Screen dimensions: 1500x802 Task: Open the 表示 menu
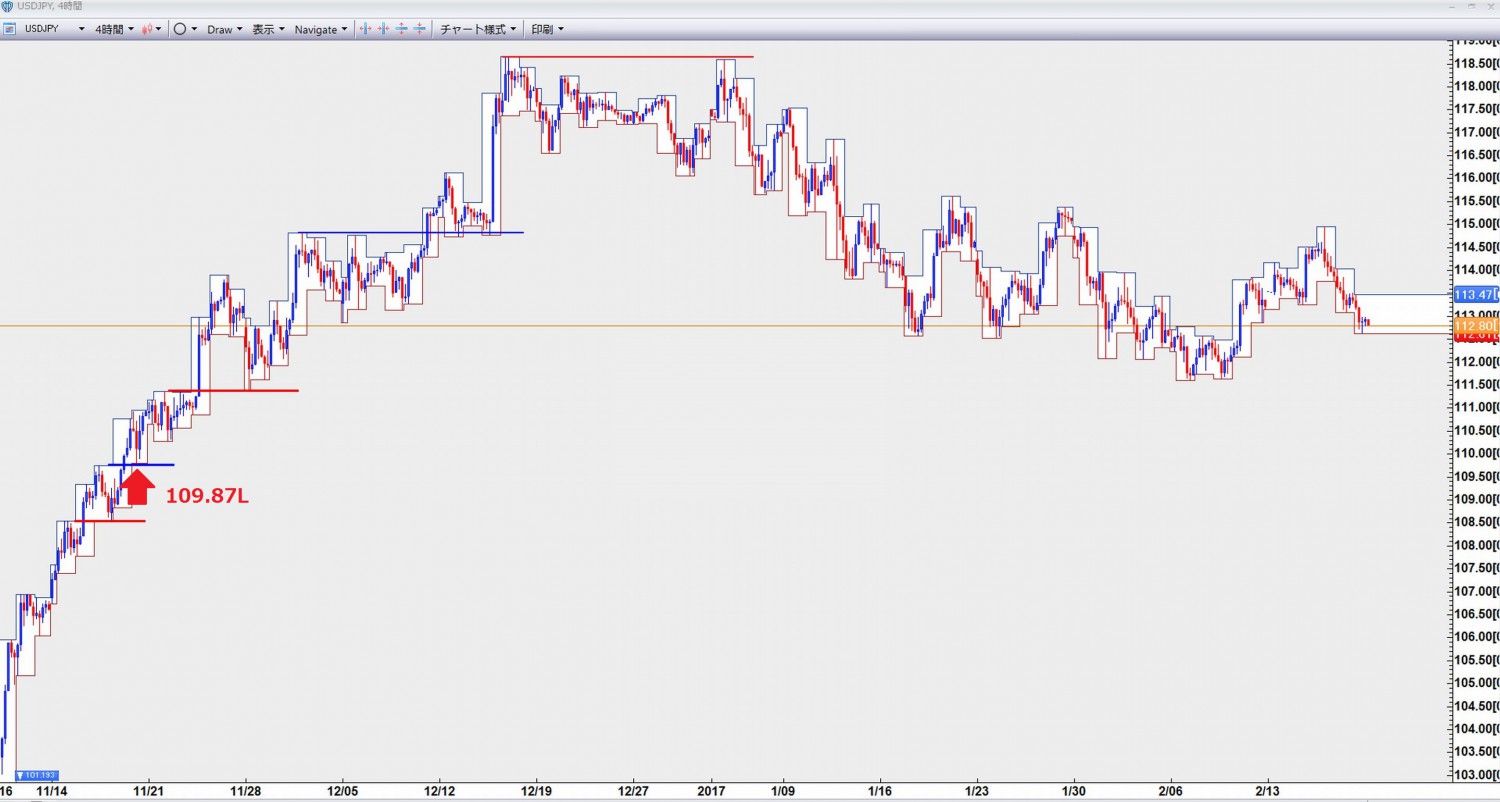pyautogui.click(x=268, y=29)
